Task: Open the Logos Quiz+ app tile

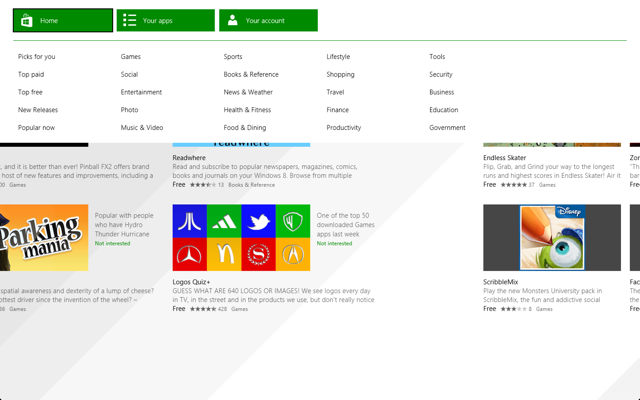Action: (x=241, y=238)
